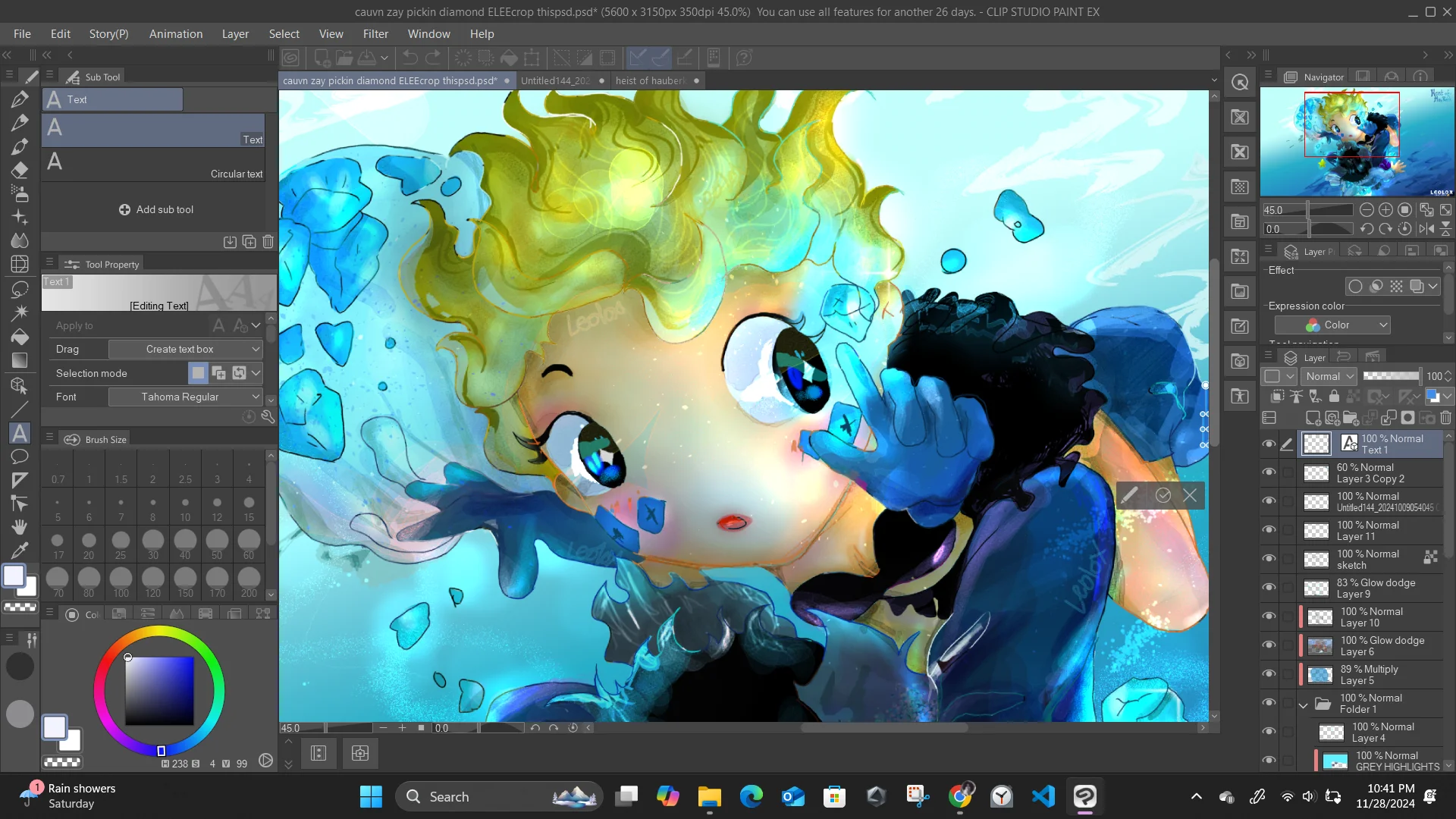Click inside the color wheel square
Screen dimensions: 1456x819
[159, 690]
